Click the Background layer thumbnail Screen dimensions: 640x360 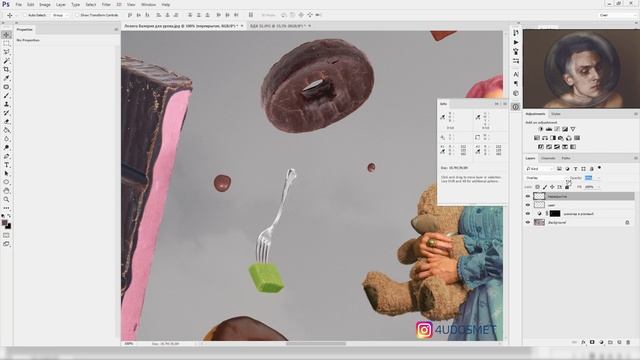(x=539, y=222)
